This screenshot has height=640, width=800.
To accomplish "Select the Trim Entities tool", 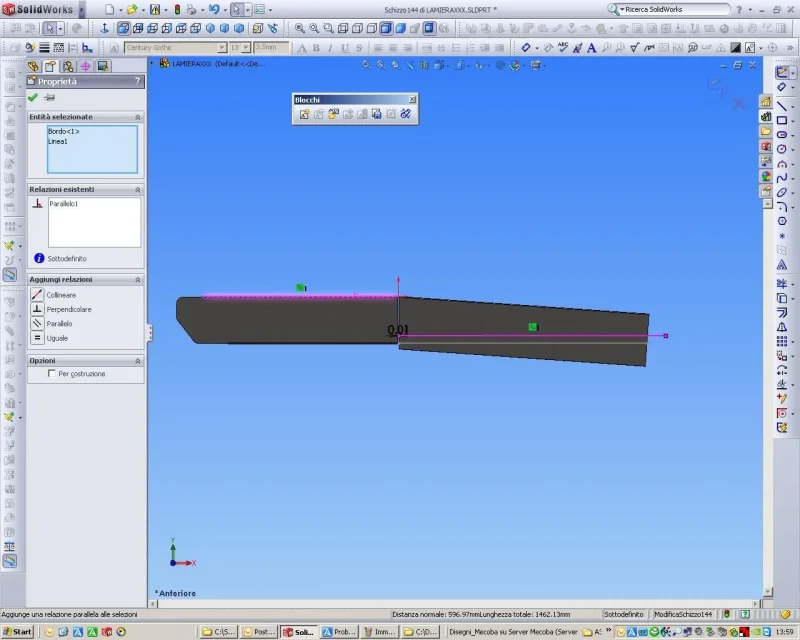I will pyautogui.click(x=782, y=284).
